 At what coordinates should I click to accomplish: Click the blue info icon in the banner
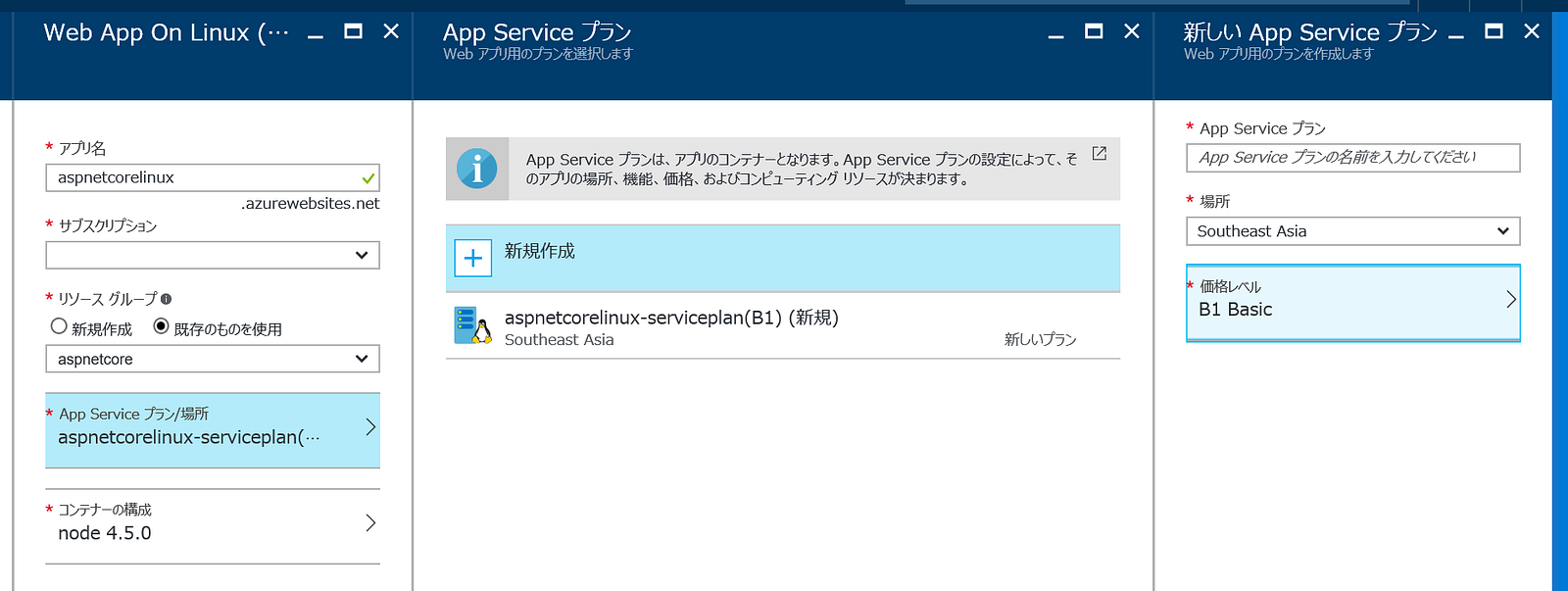coord(477,170)
